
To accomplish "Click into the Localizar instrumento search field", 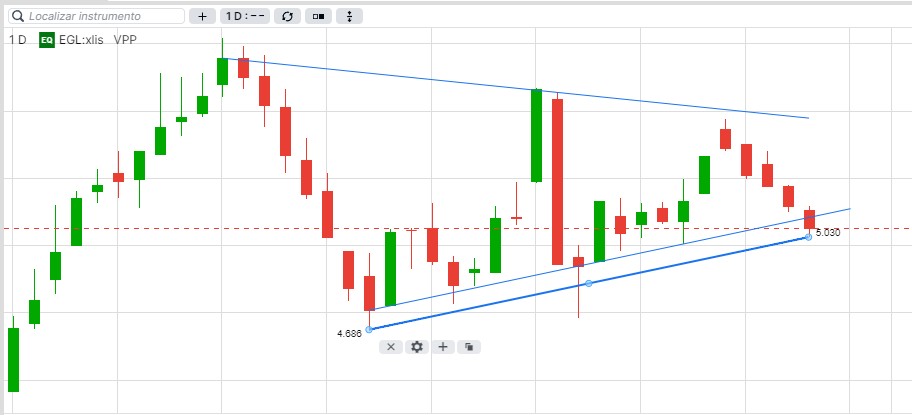I will pyautogui.click(x=97, y=16).
